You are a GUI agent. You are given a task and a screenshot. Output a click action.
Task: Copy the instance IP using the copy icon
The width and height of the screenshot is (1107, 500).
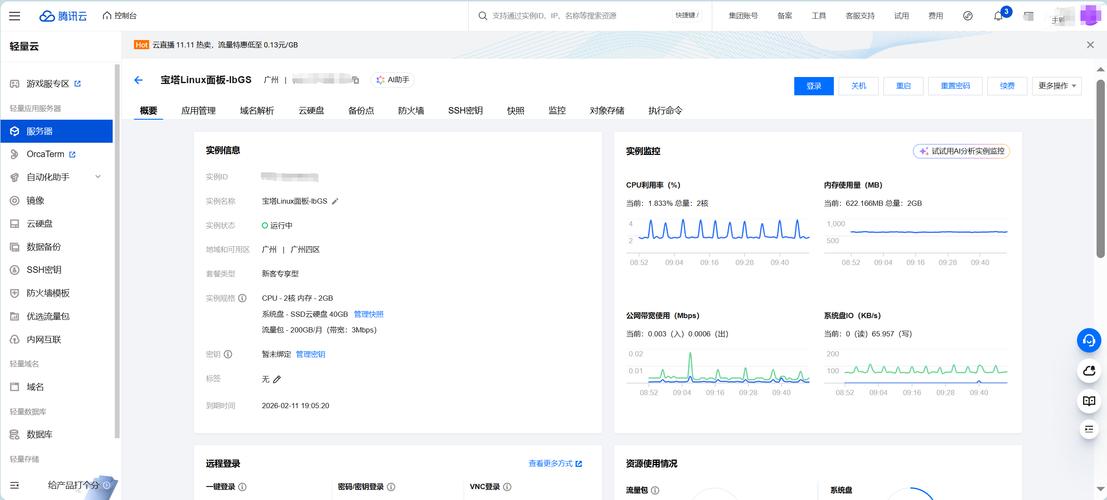point(355,80)
